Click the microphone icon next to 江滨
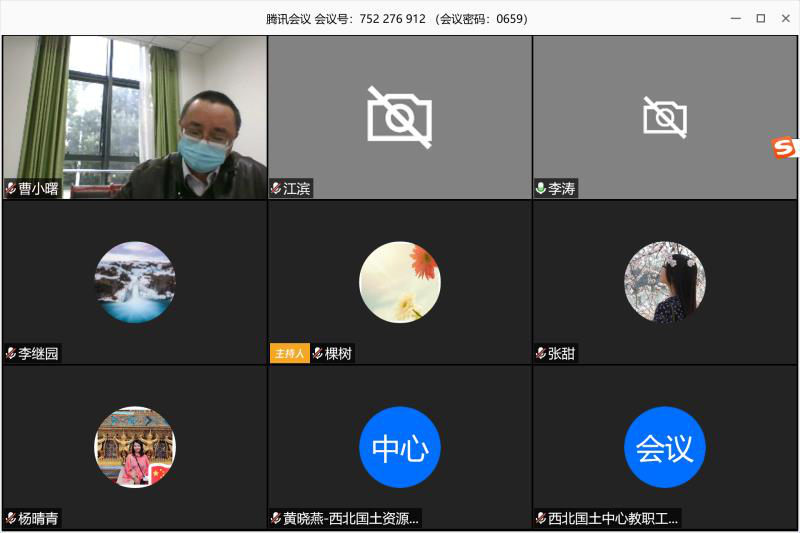 click(276, 188)
